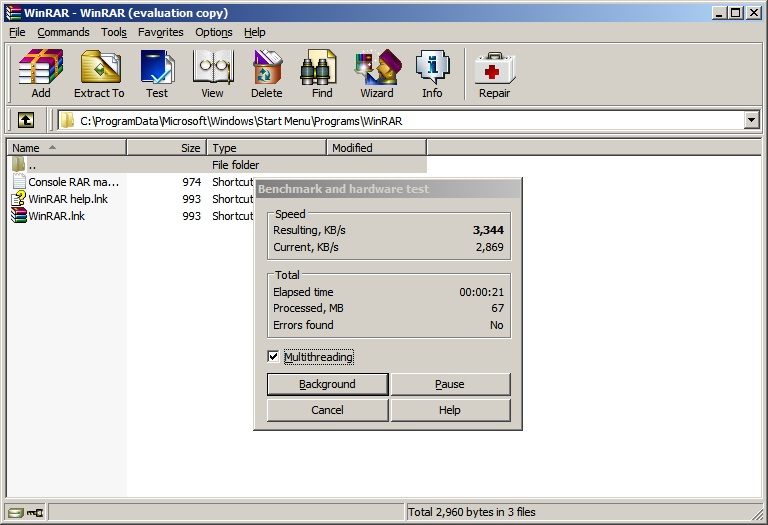The height and width of the screenshot is (525, 768).
Task: Click the Current KB/s value 2,869
Action: tap(489, 247)
